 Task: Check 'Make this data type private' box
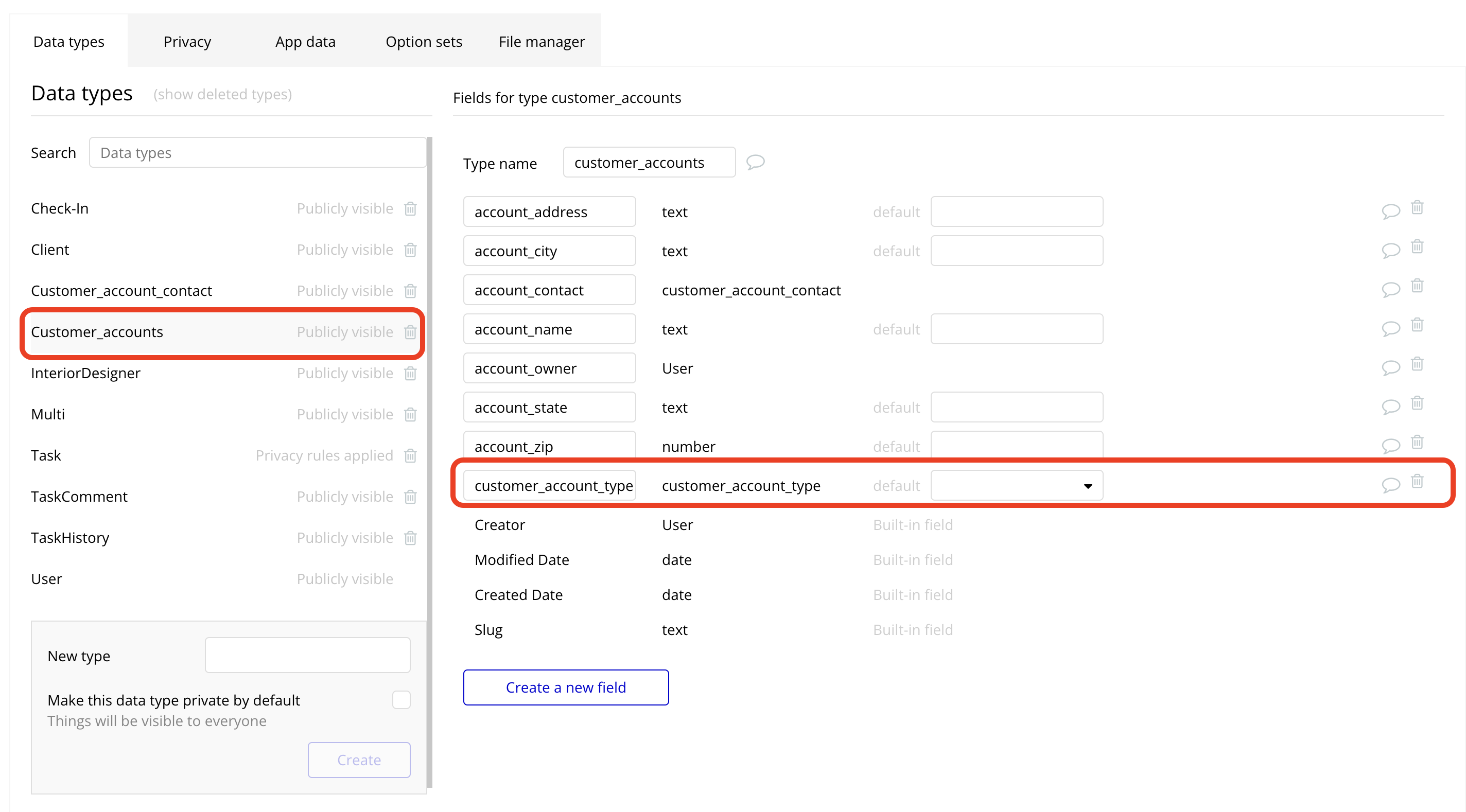pos(401,699)
